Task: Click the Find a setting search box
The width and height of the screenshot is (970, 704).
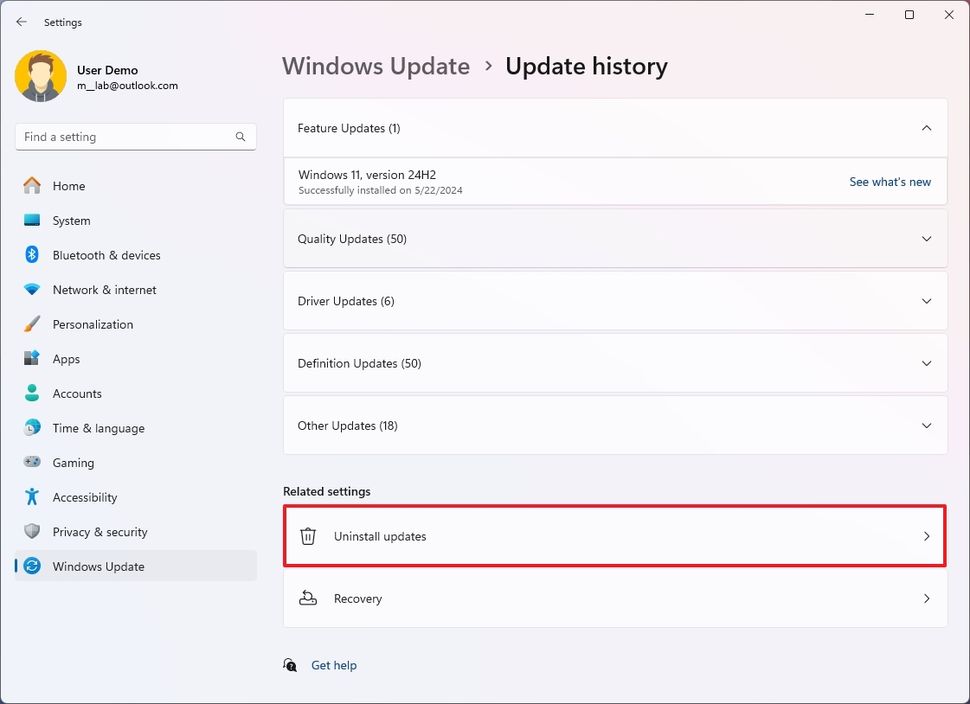Action: [x=135, y=136]
